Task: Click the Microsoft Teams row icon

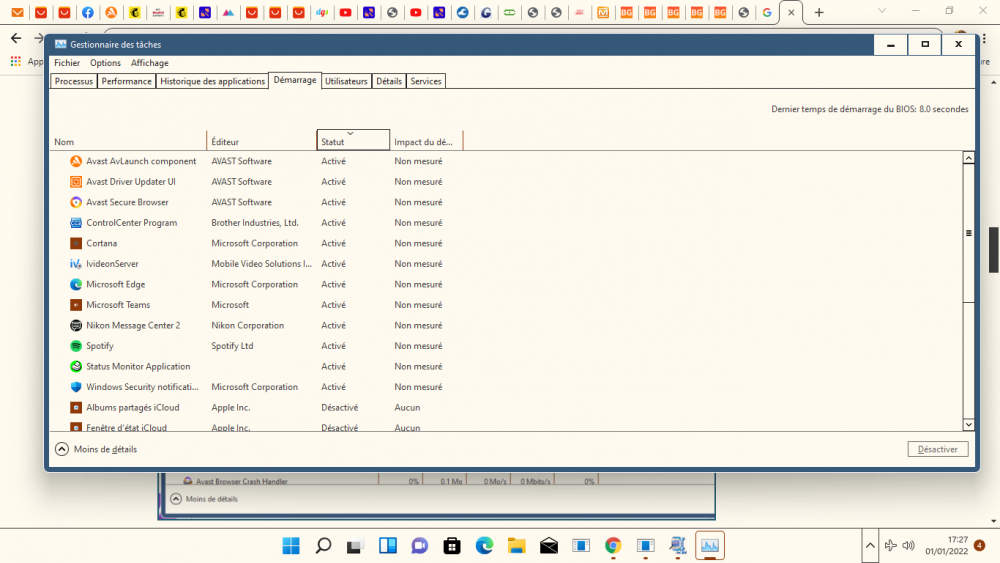Action: (76, 305)
